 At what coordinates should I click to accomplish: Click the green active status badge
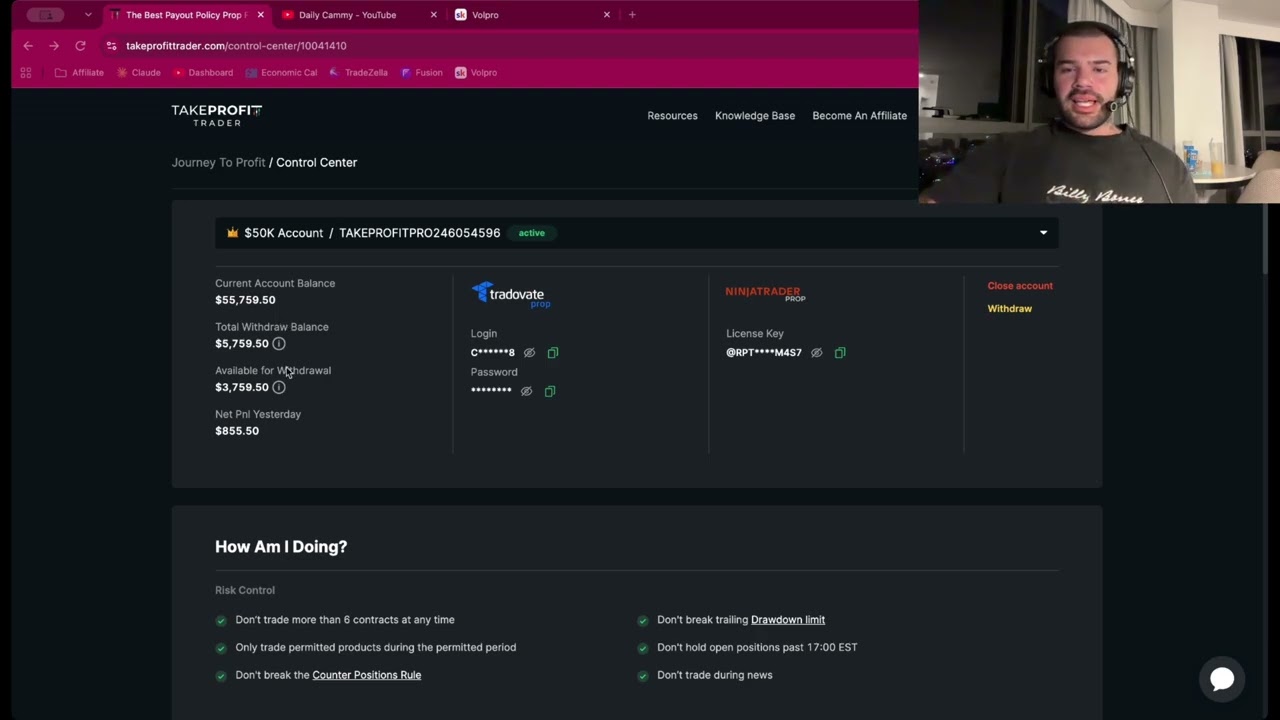(x=532, y=233)
